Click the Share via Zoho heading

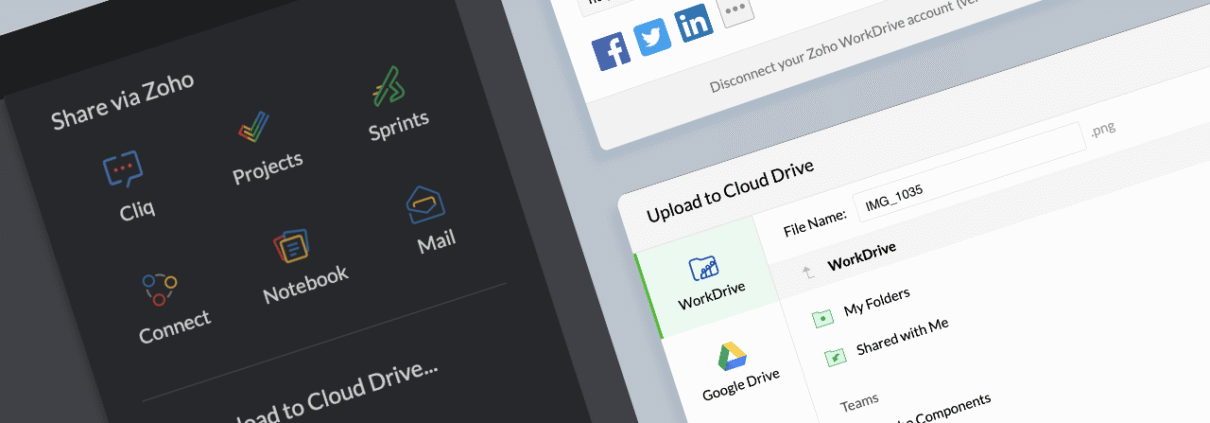point(122,99)
